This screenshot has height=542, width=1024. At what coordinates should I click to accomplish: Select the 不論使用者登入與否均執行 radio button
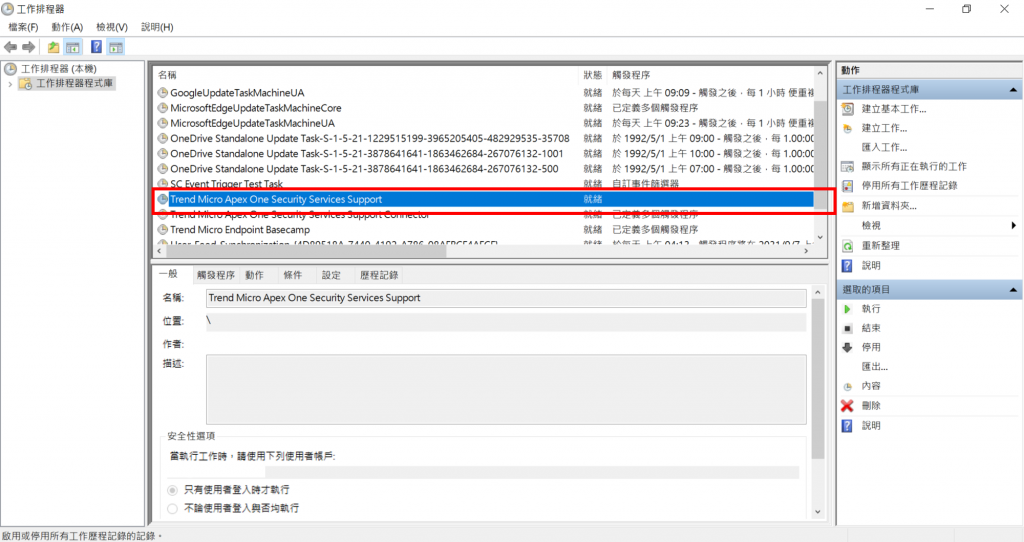point(172,508)
